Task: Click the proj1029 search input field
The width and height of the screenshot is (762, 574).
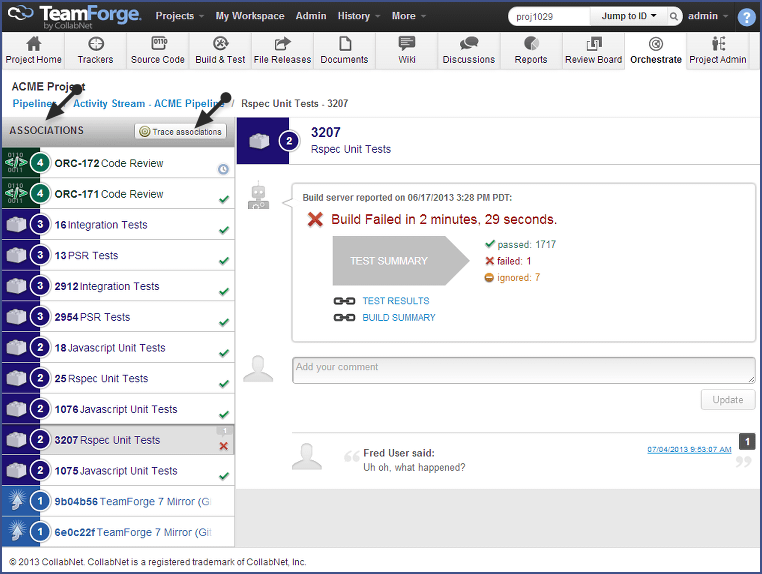Action: pos(549,17)
